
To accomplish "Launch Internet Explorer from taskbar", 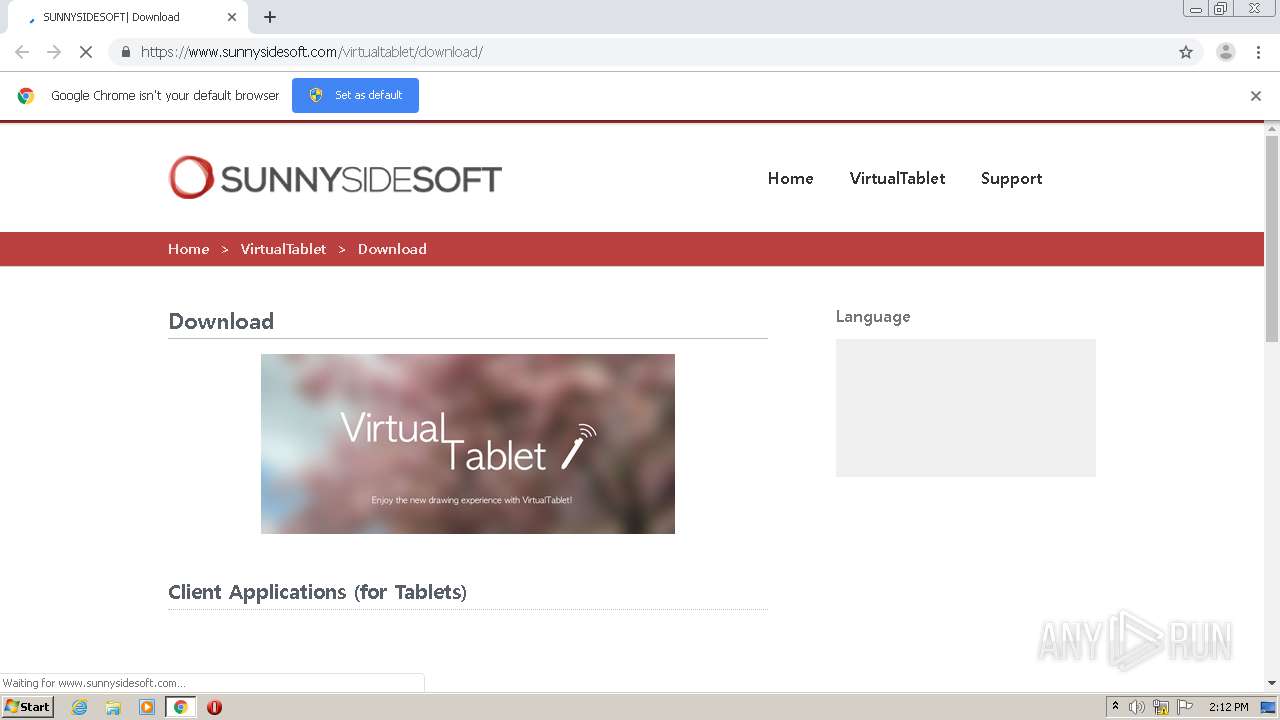I will 79,707.
